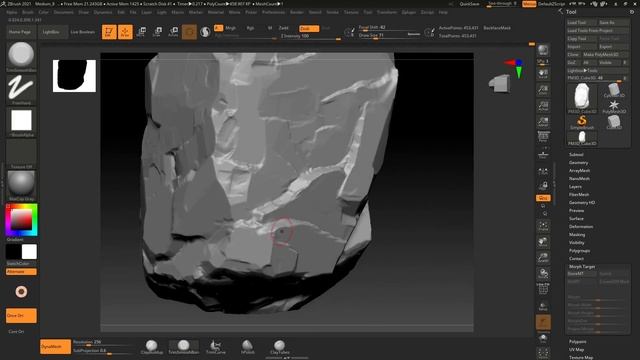Toggle the Mrgb button
Screen dimensions: 640x360
pyautogui.click(x=231, y=28)
